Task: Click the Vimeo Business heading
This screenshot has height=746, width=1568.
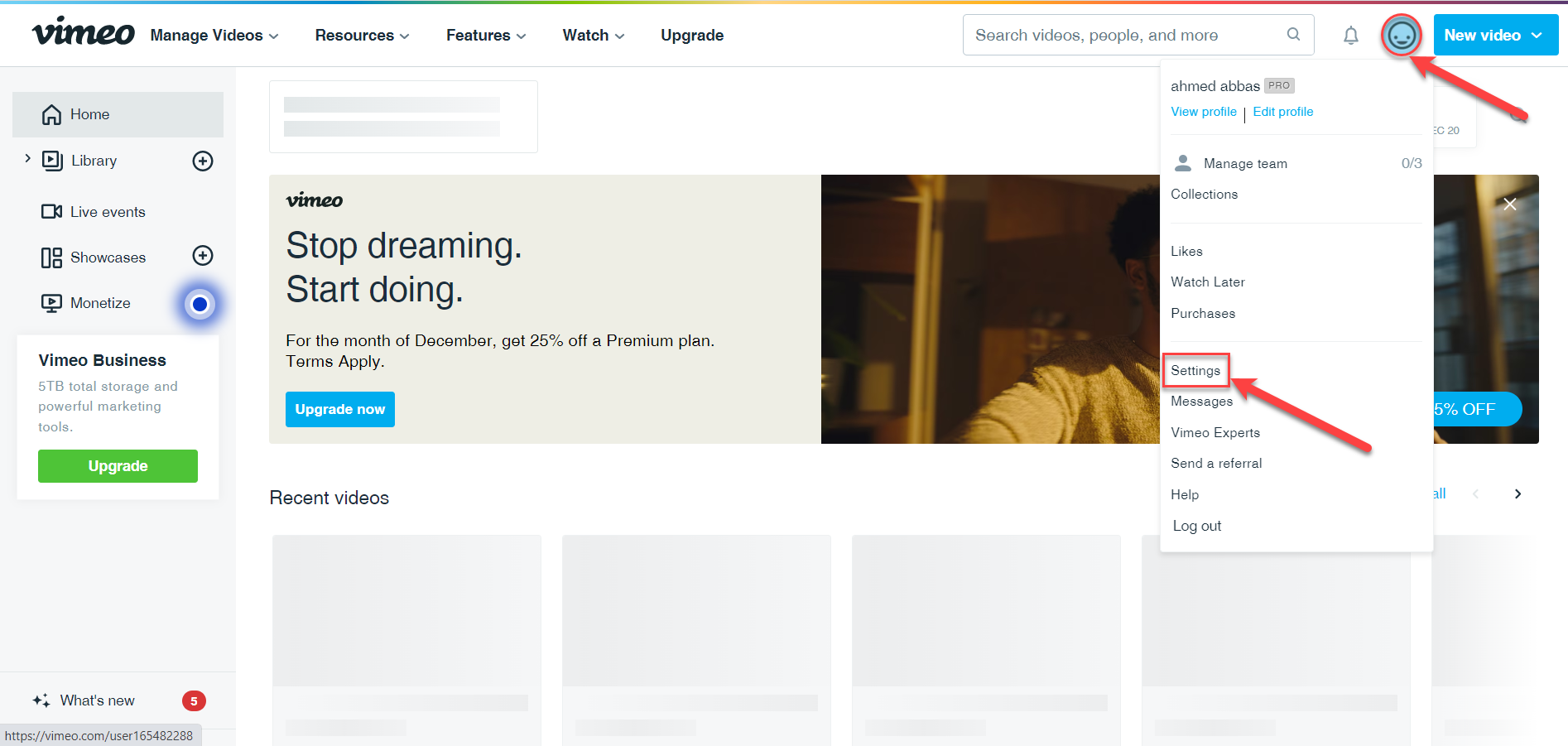Action: (102, 360)
